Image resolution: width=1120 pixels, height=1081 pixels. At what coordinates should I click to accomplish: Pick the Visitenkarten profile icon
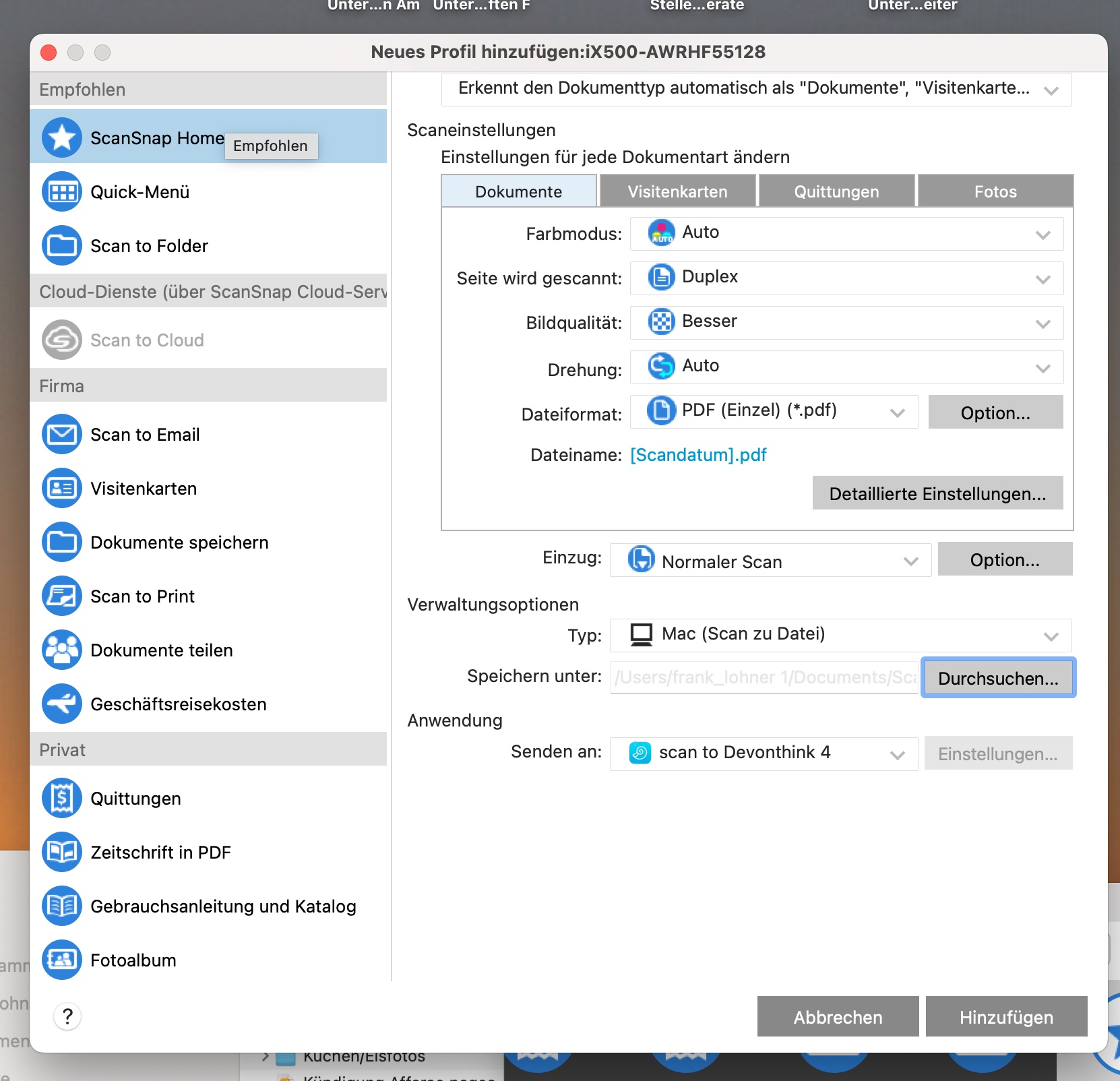coord(62,489)
